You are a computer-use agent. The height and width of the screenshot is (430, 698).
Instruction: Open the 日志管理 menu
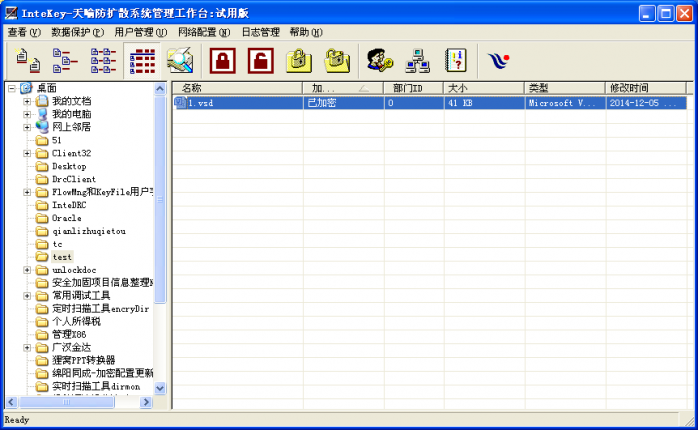click(260, 32)
